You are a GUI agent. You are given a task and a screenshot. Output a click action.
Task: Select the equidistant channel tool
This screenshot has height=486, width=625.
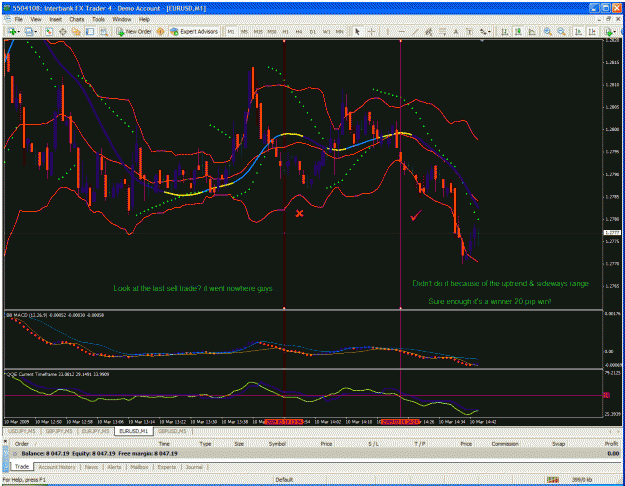pos(428,31)
